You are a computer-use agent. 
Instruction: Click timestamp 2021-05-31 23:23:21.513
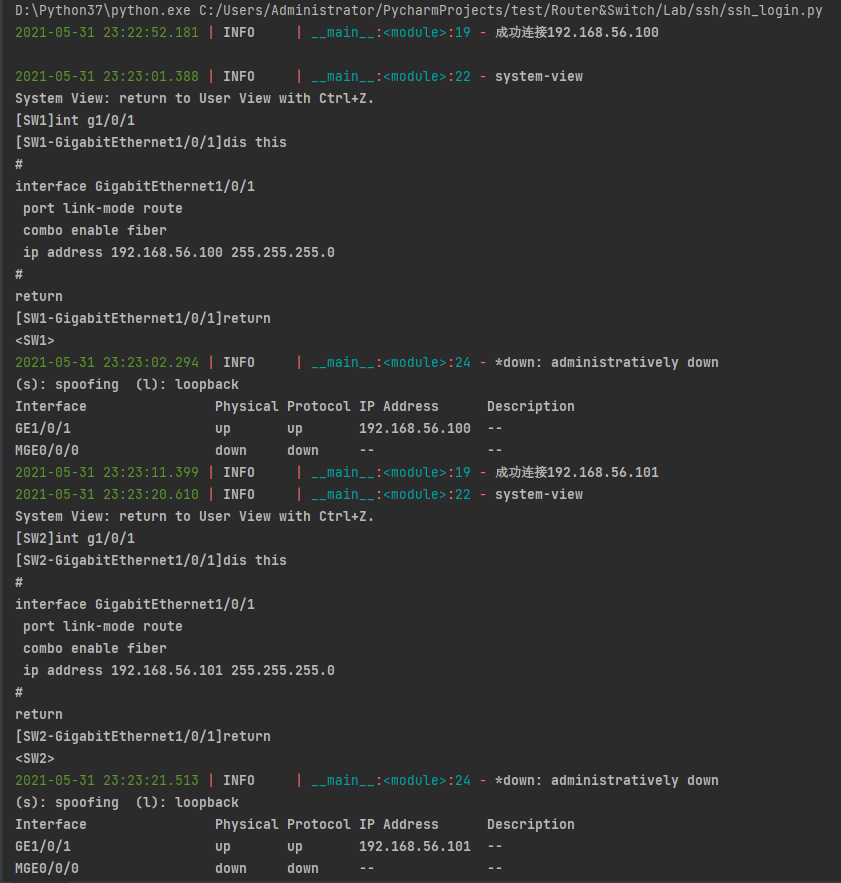(x=106, y=780)
